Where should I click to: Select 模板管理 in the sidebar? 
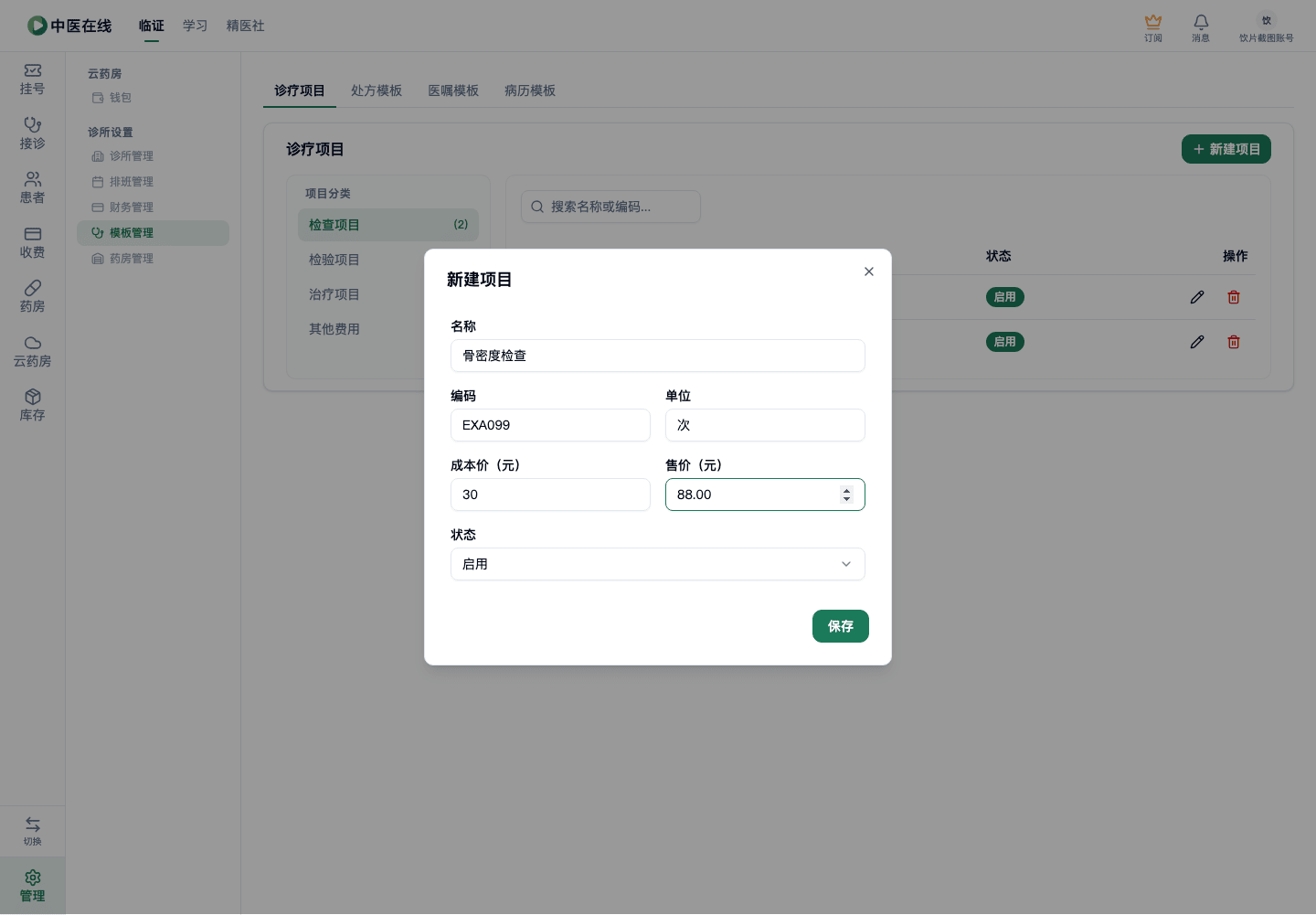click(153, 233)
